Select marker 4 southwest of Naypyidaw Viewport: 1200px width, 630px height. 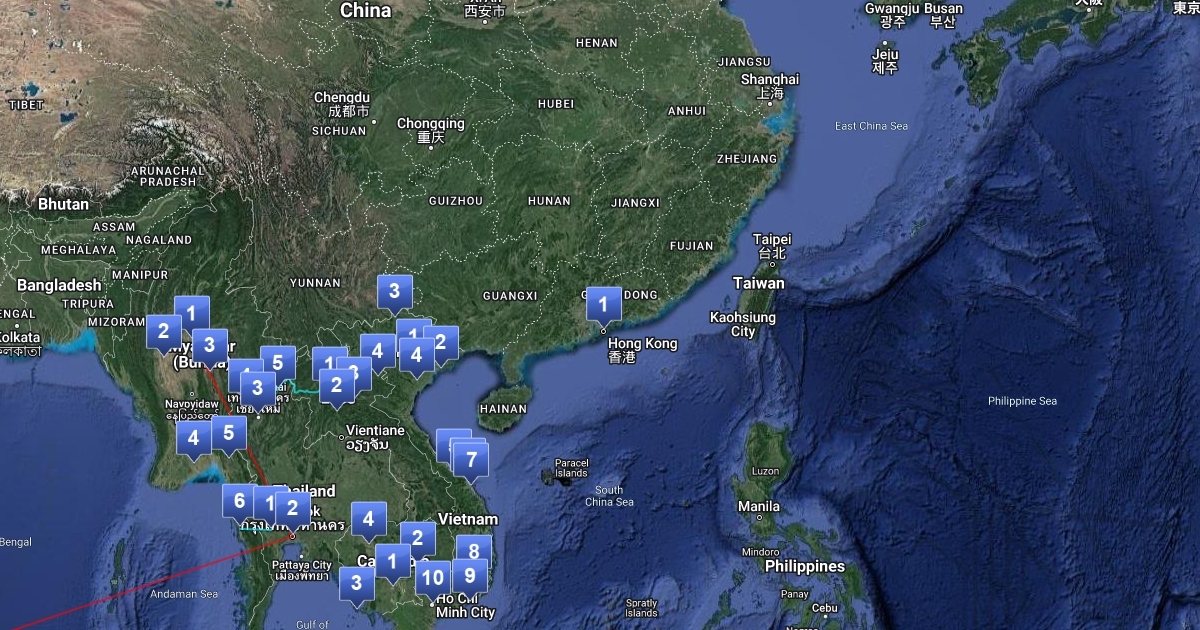pyautogui.click(x=193, y=436)
